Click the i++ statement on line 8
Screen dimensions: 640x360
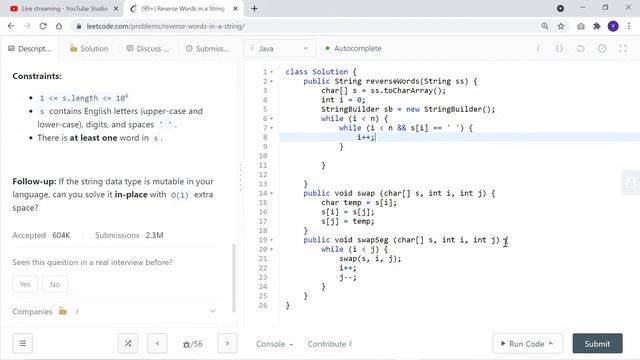point(366,138)
